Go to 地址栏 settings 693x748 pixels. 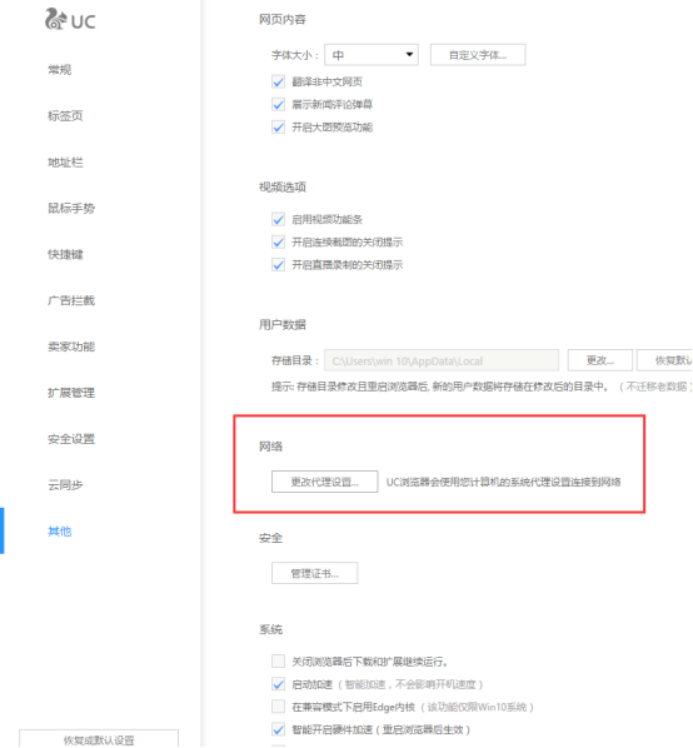[65, 162]
